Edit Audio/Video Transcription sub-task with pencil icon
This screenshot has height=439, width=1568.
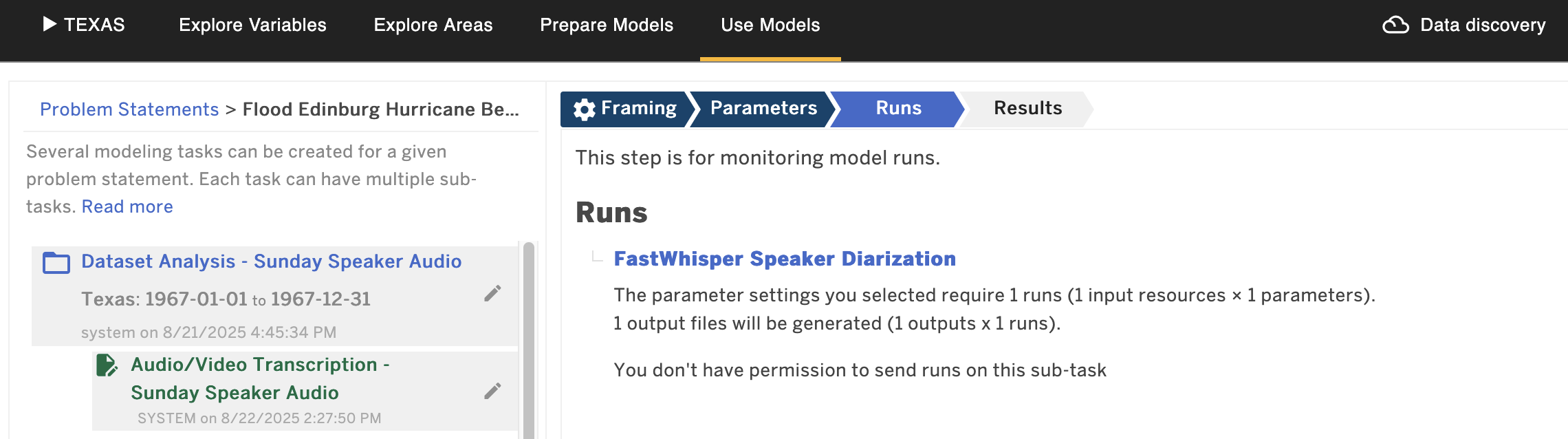[x=492, y=392]
